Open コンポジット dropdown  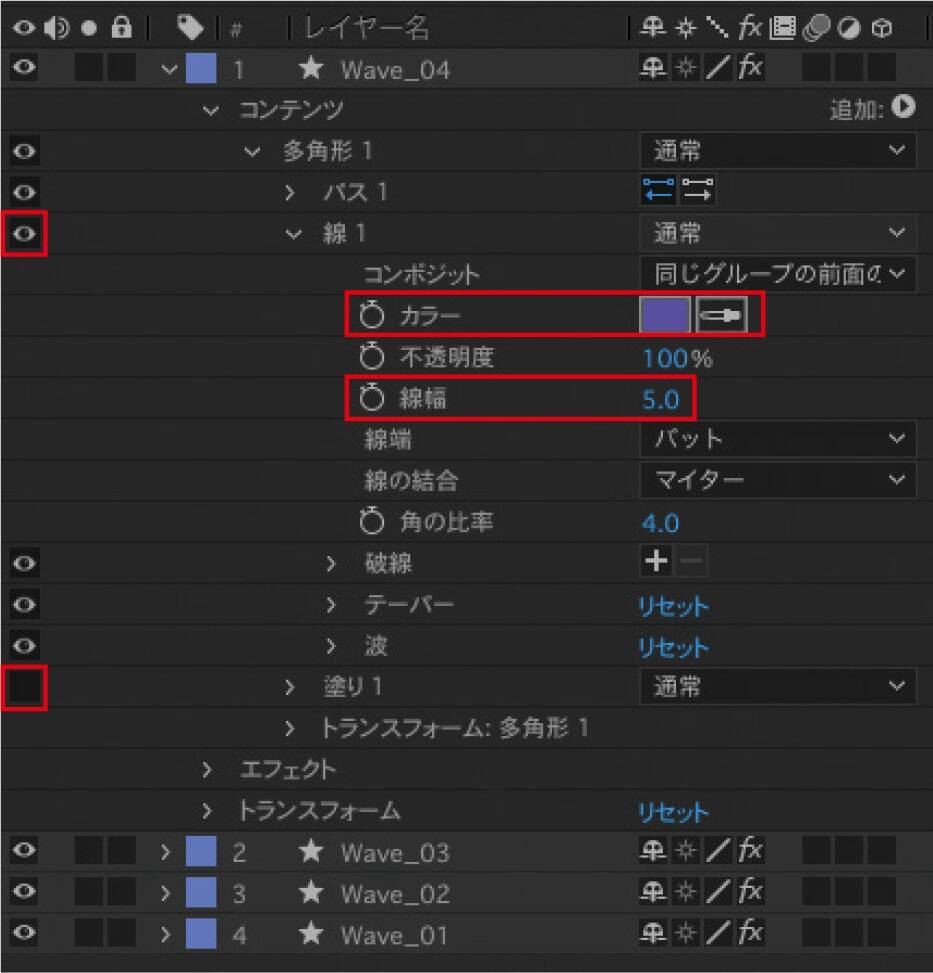coord(778,274)
